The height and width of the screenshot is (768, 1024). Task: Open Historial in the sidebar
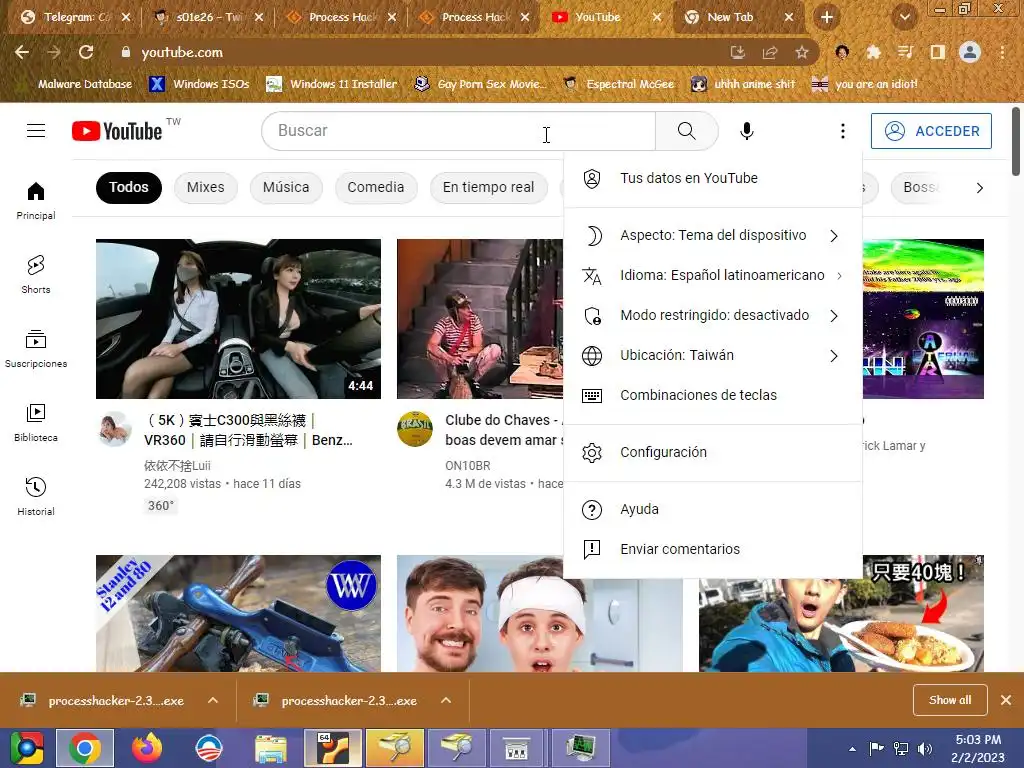(x=36, y=496)
